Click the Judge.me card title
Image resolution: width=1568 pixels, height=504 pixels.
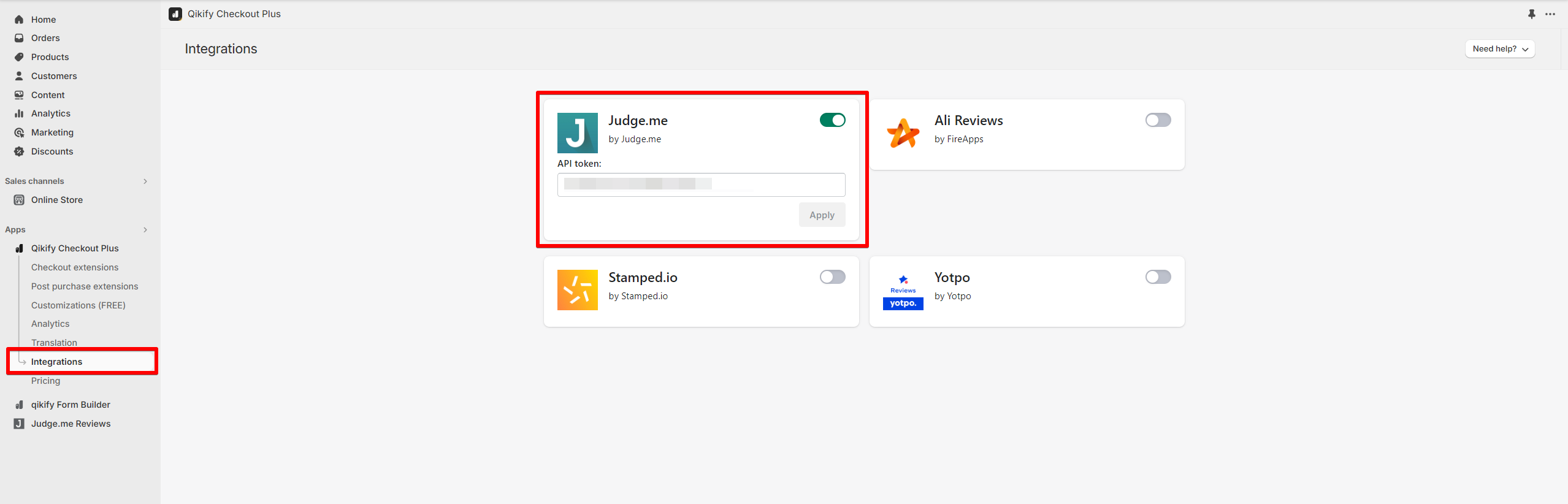pos(638,121)
